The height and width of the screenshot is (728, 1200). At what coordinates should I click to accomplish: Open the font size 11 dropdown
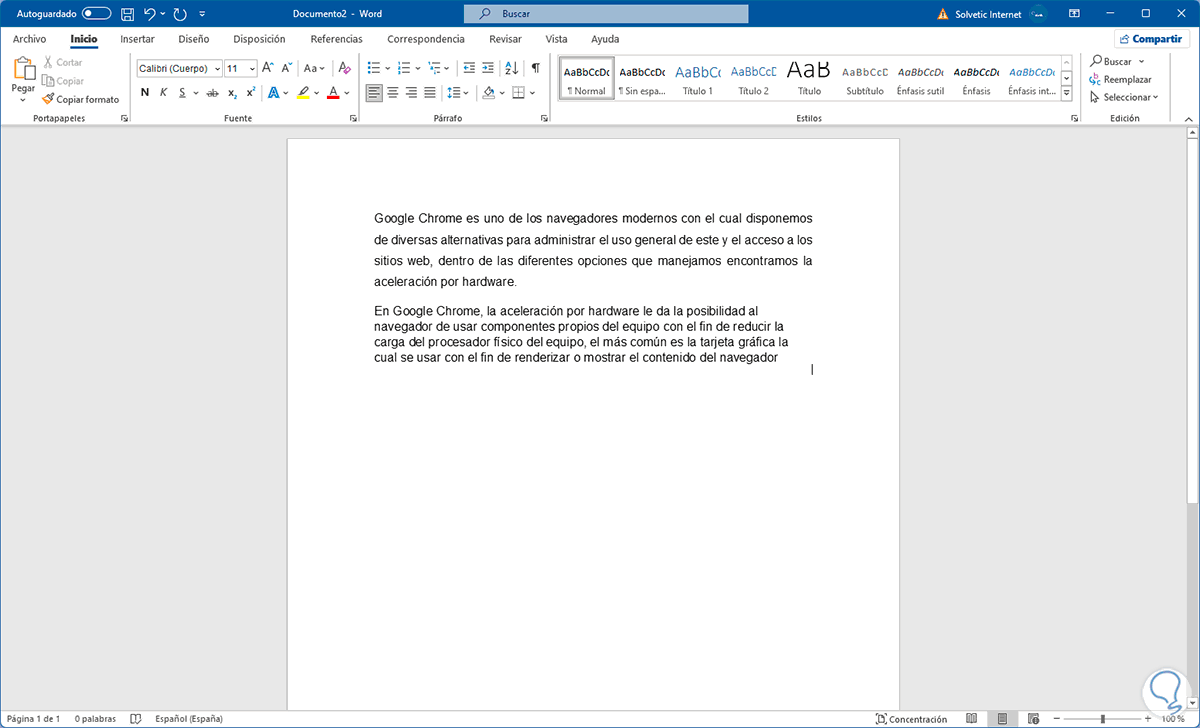pos(252,68)
